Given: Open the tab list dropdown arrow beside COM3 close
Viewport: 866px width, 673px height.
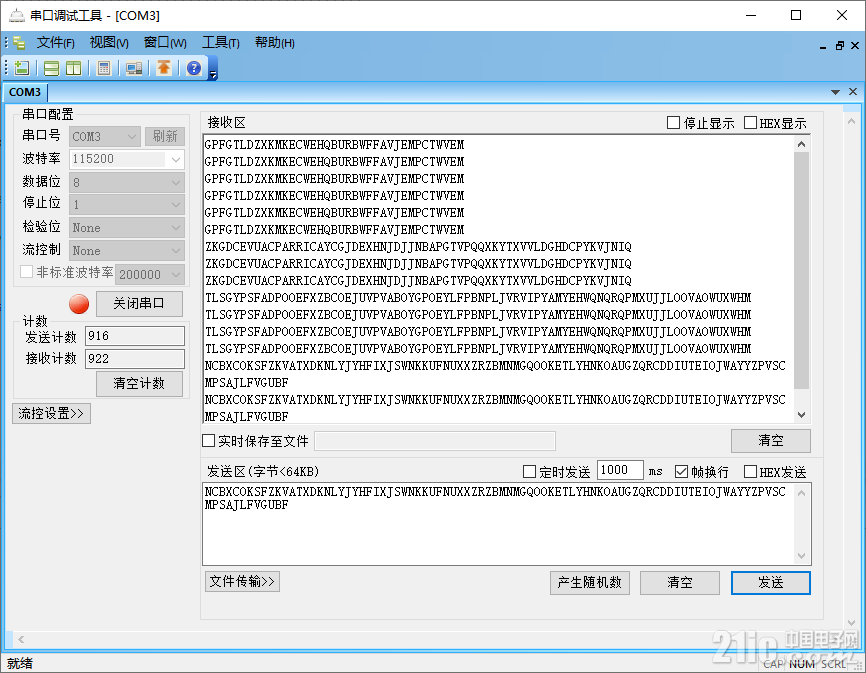Looking at the screenshot, I should click(835, 92).
